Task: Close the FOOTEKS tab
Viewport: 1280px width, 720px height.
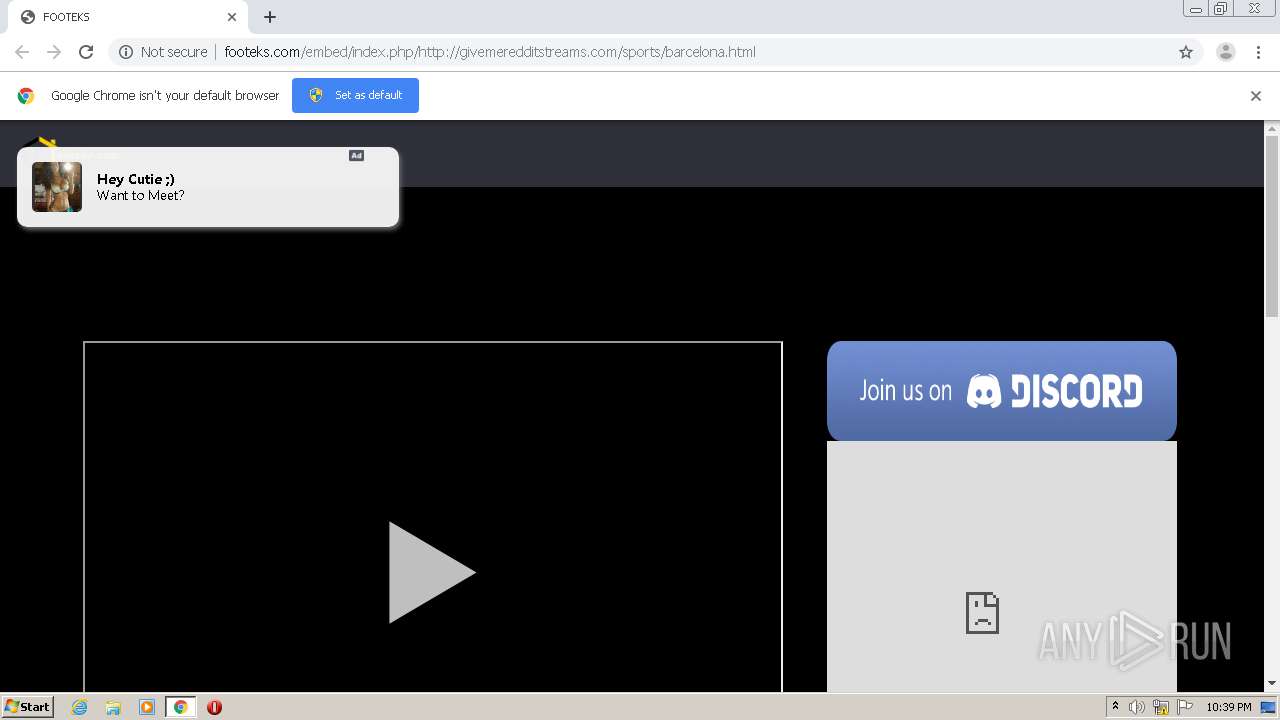Action: click(232, 17)
